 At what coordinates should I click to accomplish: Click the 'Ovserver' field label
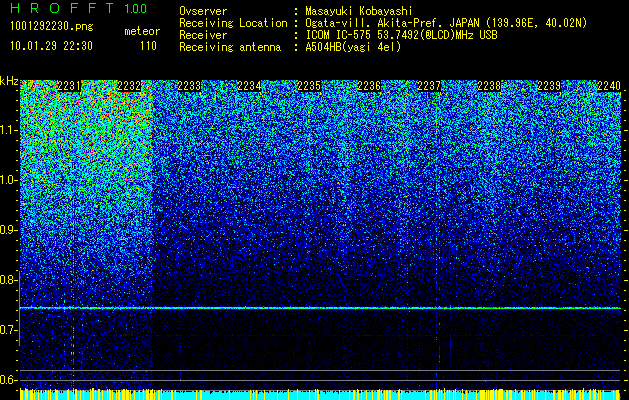[x=203, y=11]
